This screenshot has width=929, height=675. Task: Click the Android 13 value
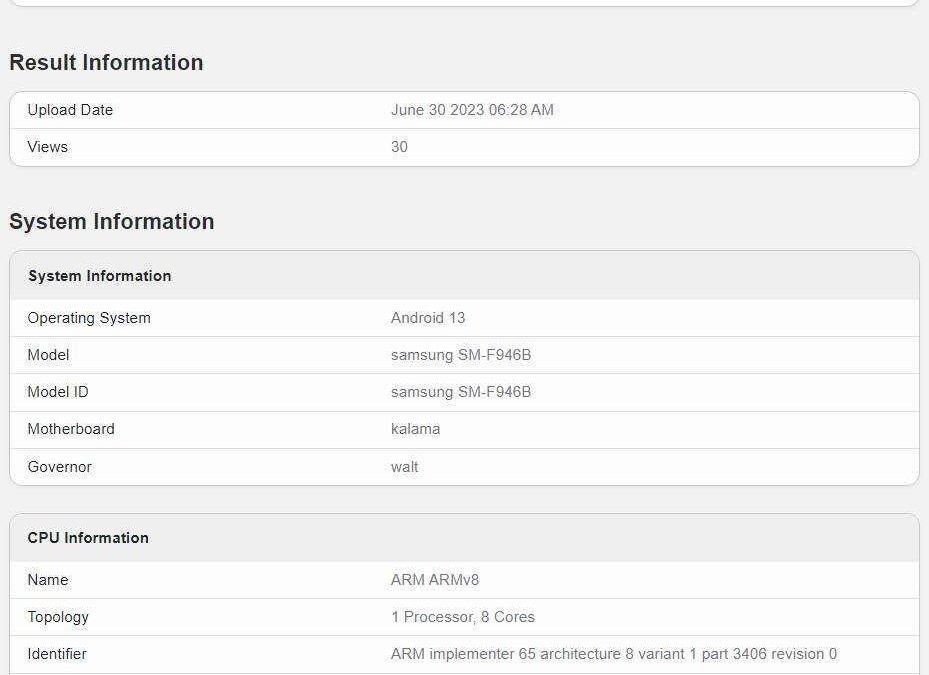428,318
